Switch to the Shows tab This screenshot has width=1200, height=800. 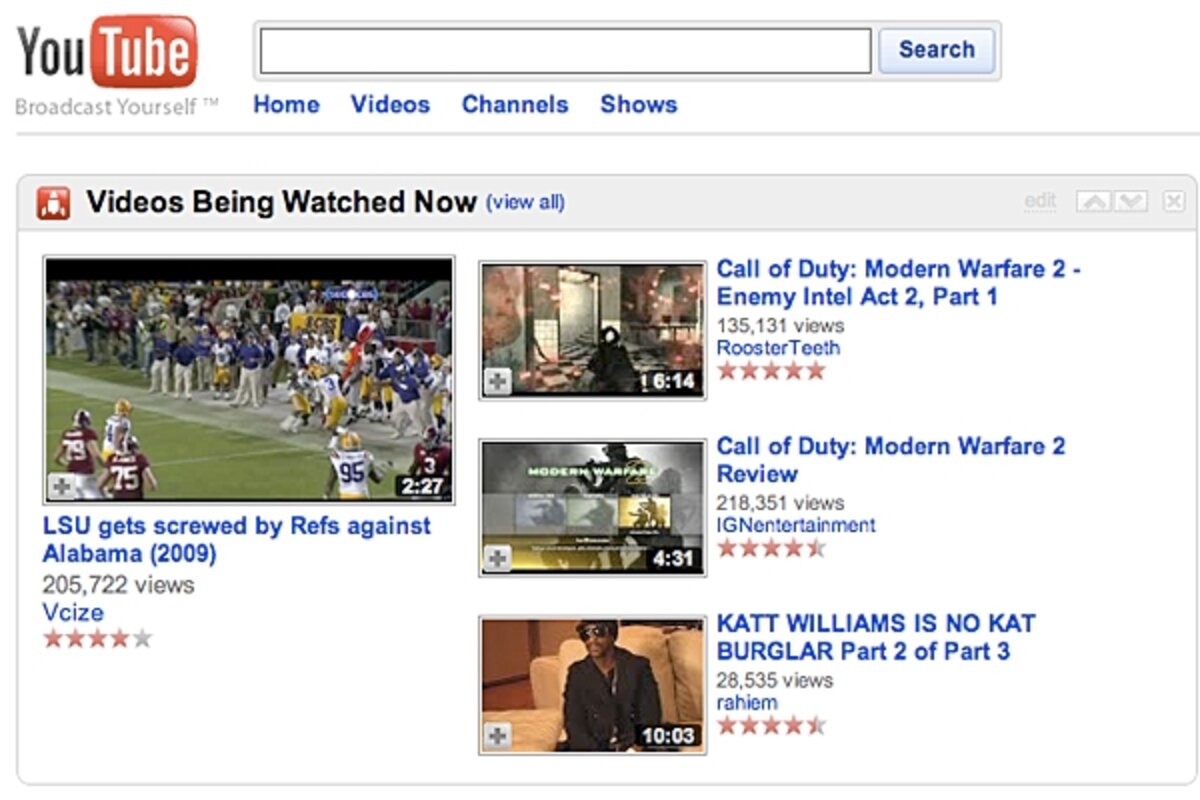(x=638, y=105)
